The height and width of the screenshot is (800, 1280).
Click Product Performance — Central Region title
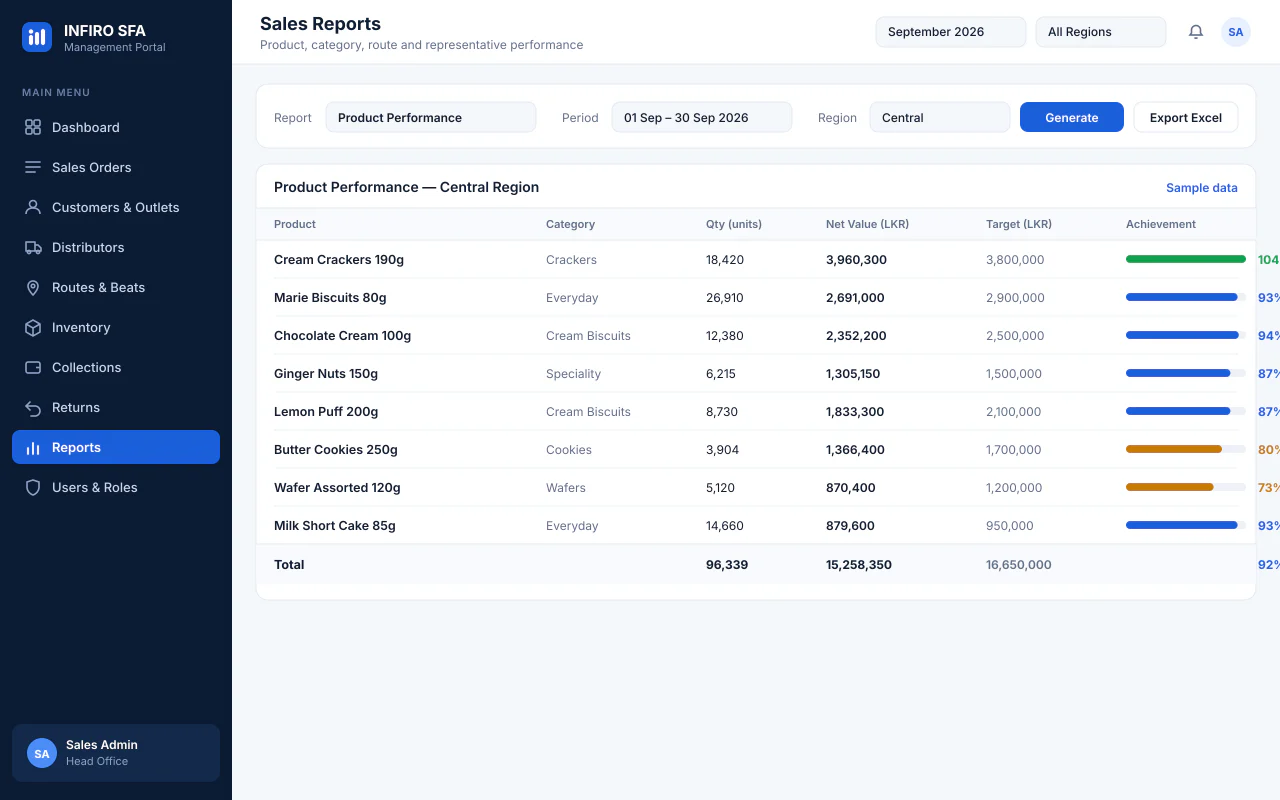tap(406, 187)
